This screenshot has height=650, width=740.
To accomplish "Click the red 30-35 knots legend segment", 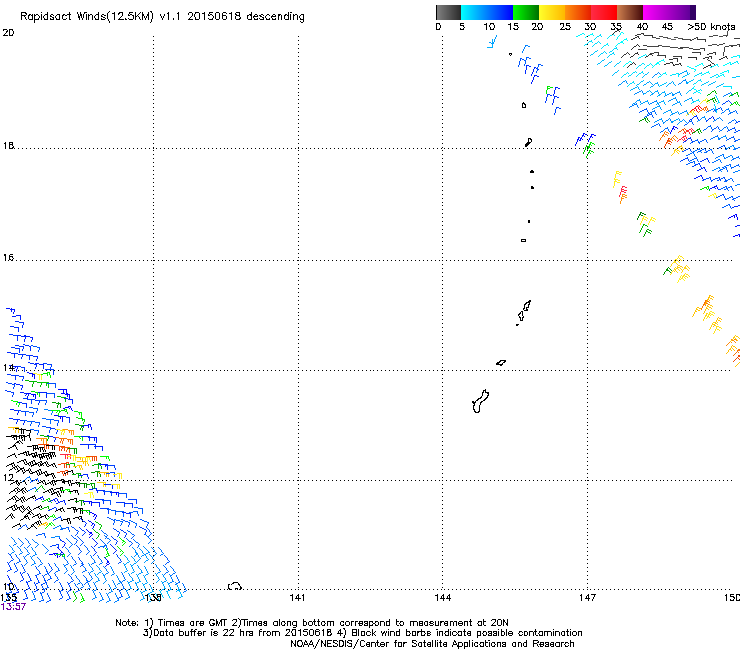I will tap(604, 12).
